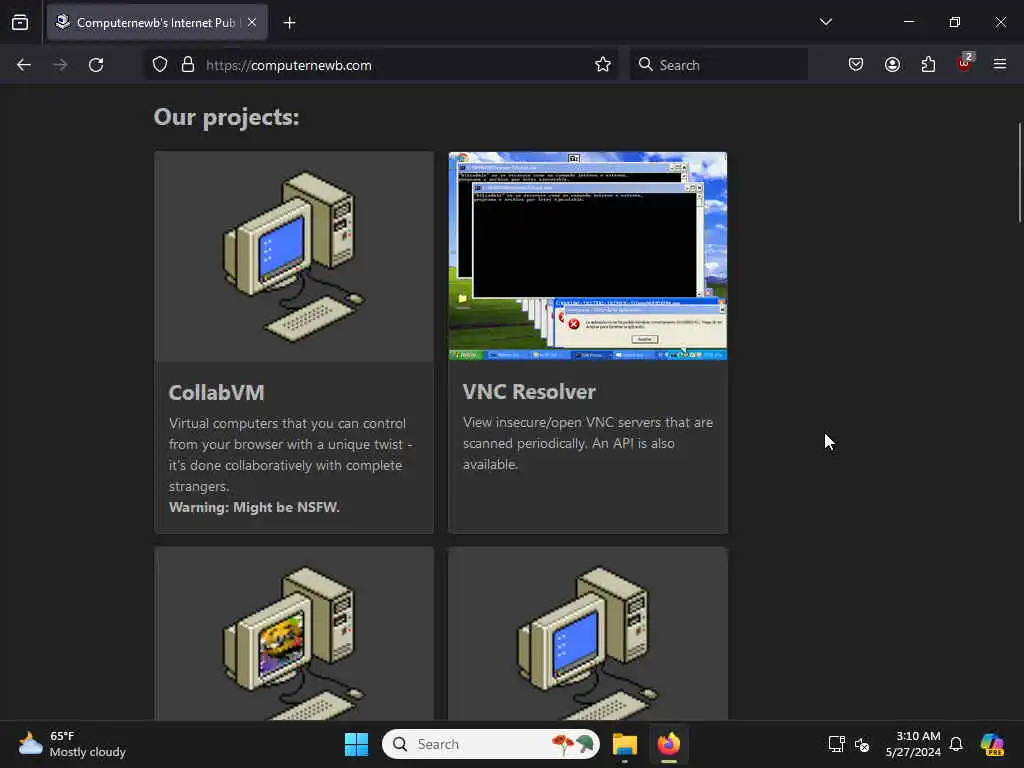1024x768 pixels.
Task: Open the project card with colorful monitor
Action: tap(294, 634)
